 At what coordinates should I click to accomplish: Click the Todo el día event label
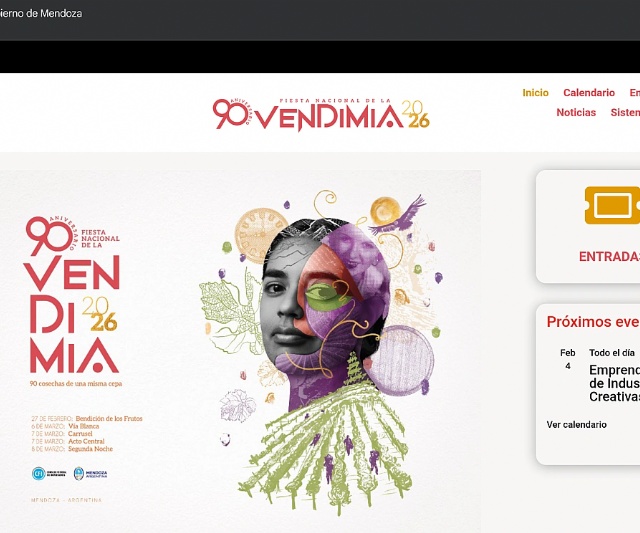pyautogui.click(x=611, y=353)
